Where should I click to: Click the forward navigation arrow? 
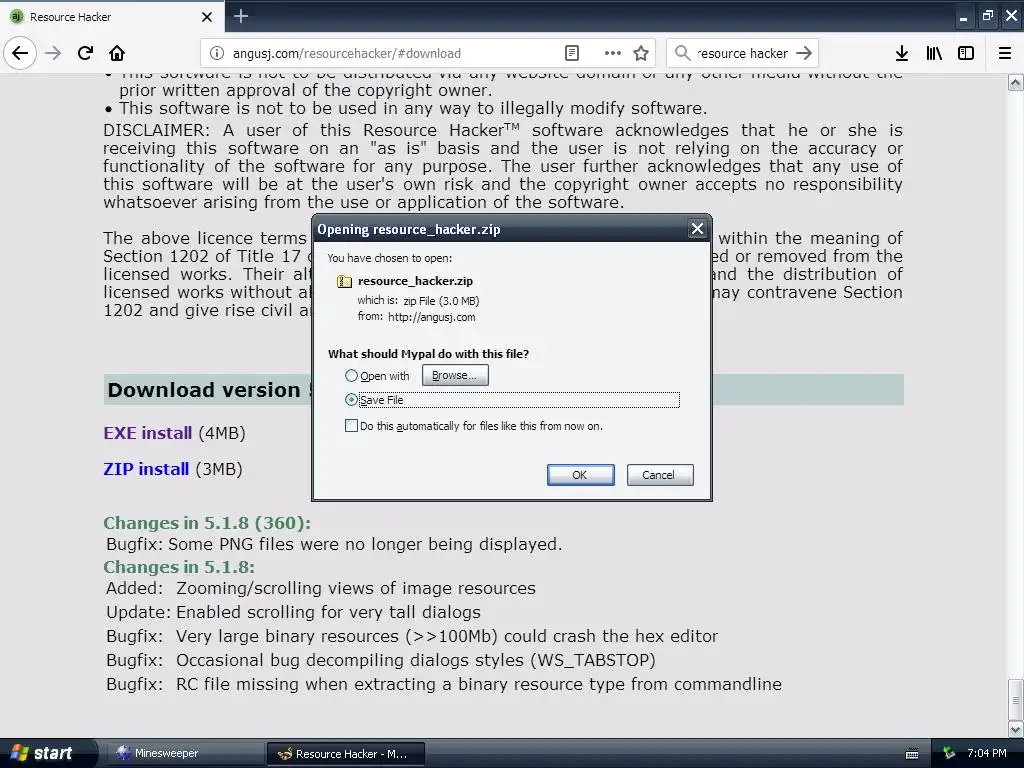[x=53, y=53]
